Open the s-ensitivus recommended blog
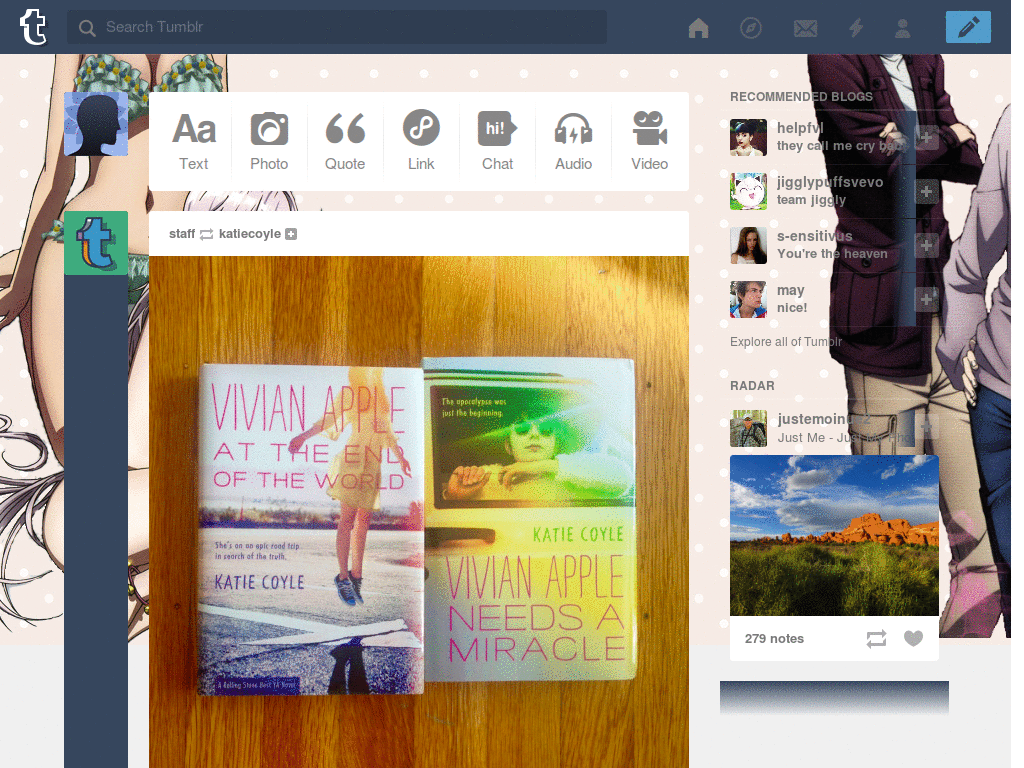This screenshot has height=768, width=1024. click(814, 236)
